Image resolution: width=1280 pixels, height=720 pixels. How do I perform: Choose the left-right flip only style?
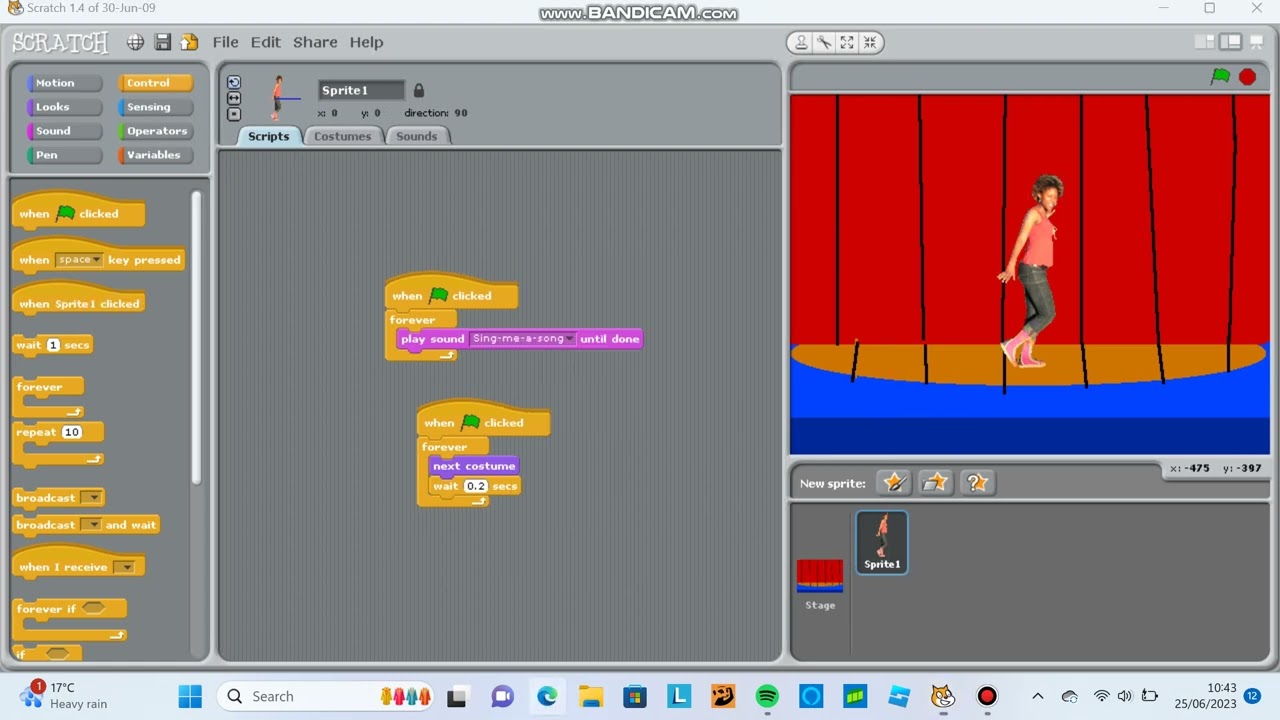click(x=234, y=98)
